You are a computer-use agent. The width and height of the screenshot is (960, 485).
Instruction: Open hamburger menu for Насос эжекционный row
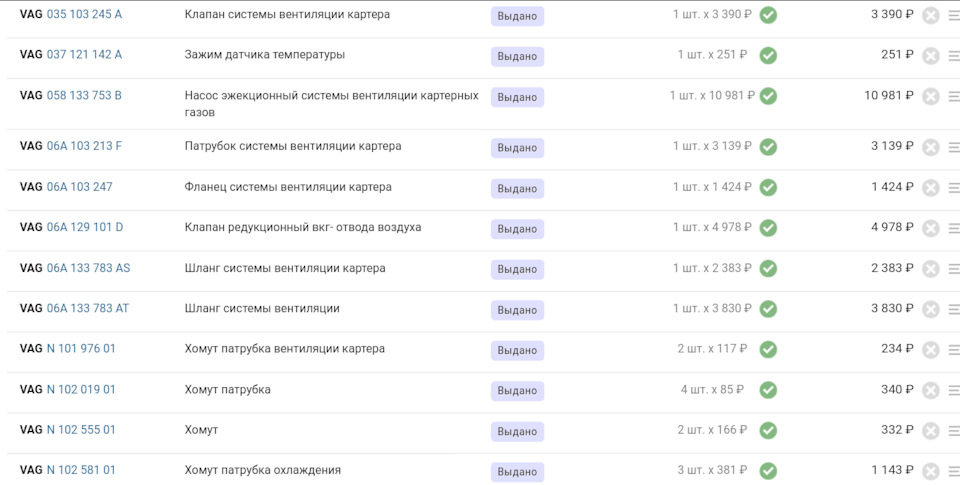tap(954, 97)
